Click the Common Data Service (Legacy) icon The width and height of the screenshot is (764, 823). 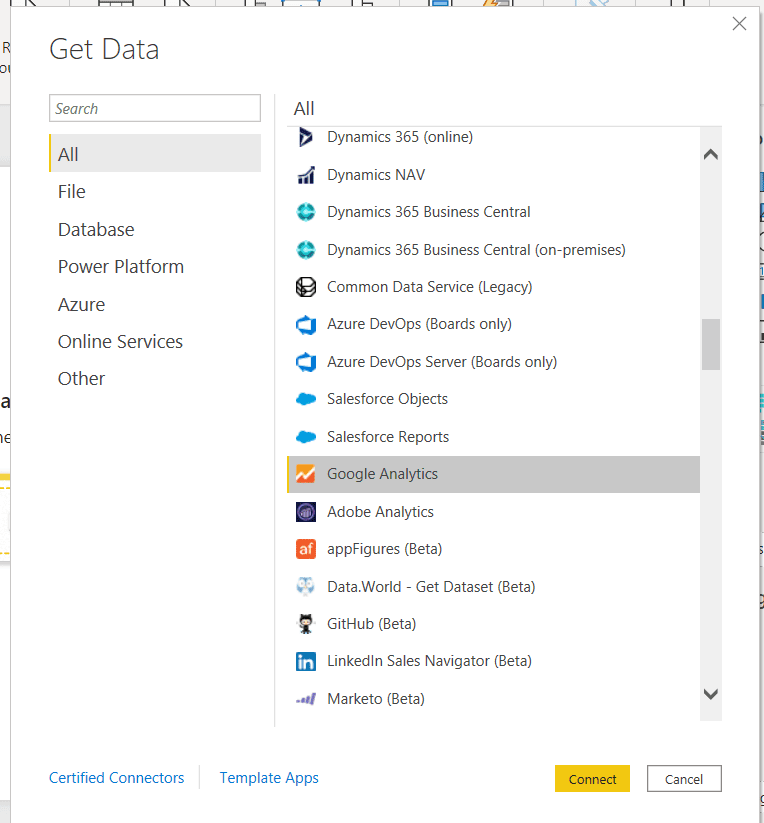click(306, 287)
